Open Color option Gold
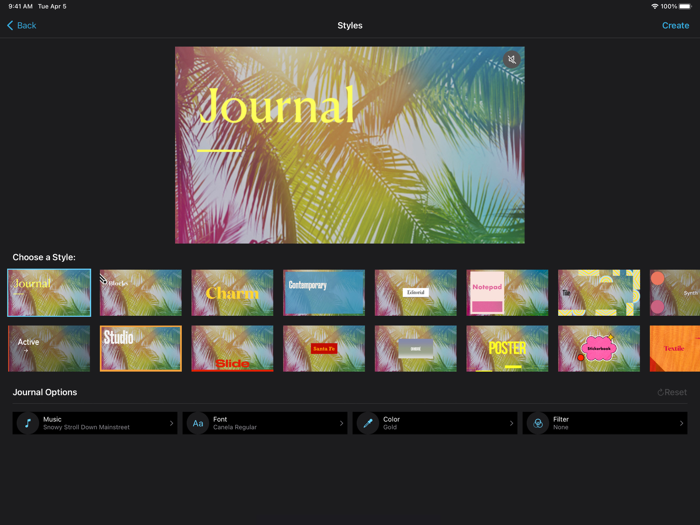 [x=435, y=423]
